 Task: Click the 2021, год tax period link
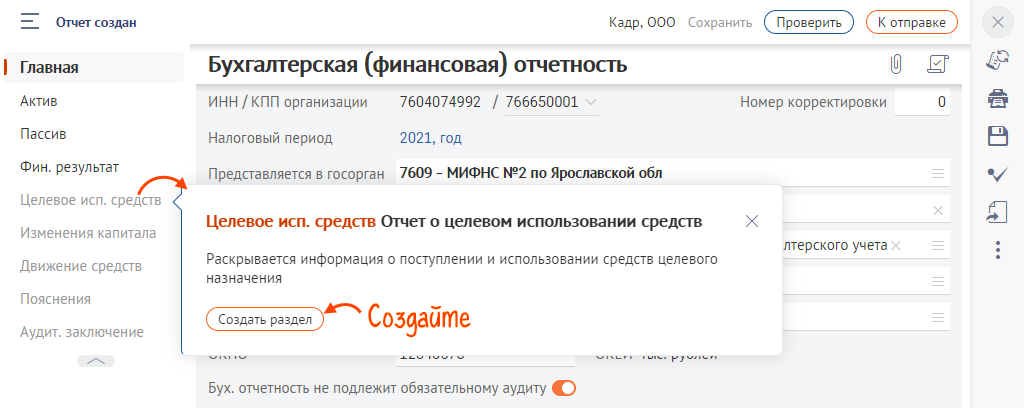click(430, 138)
